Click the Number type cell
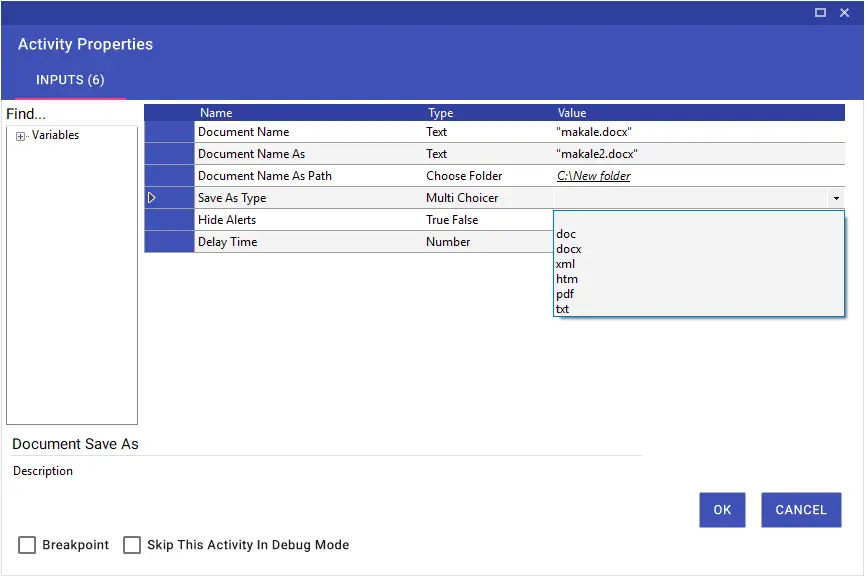Image resolution: width=866 pixels, height=579 pixels. [x=448, y=242]
